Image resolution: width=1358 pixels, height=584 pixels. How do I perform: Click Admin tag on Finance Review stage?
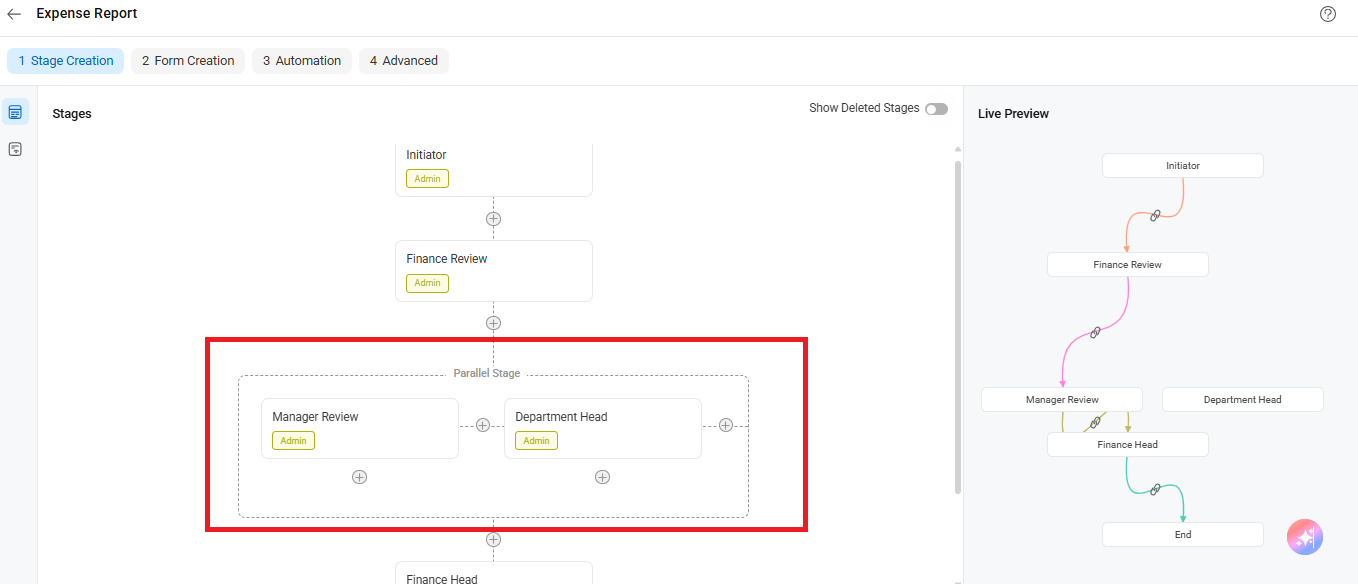coord(427,283)
